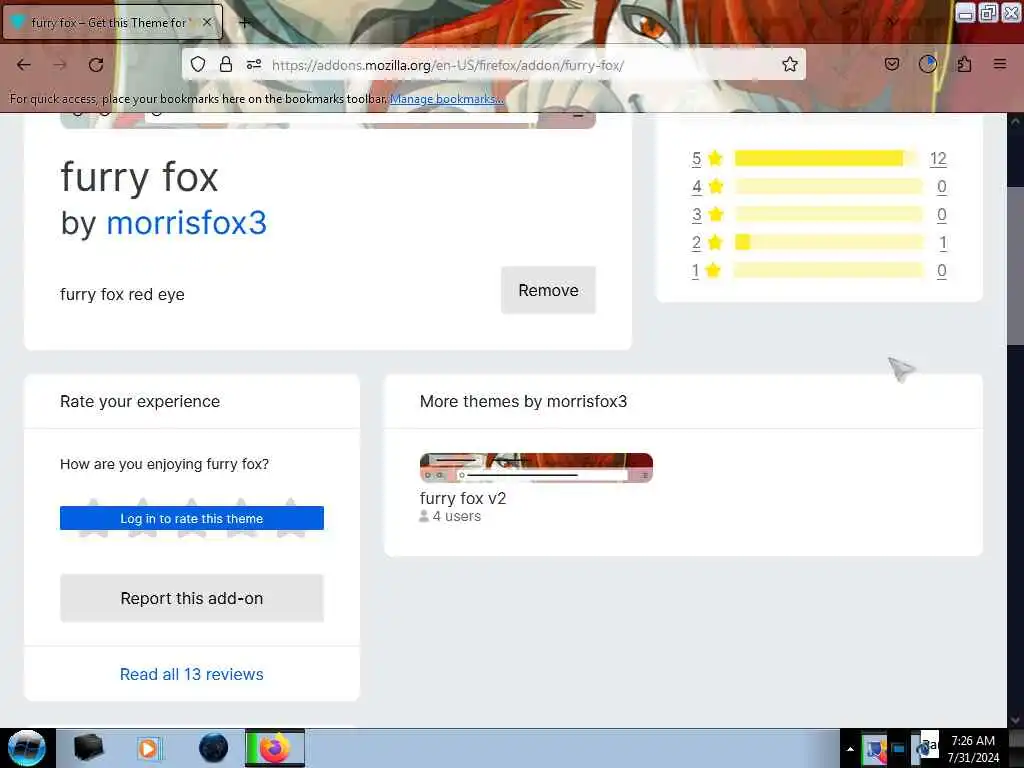The width and height of the screenshot is (1024, 768).
Task: Open Manage bookmarks link
Action: pyautogui.click(x=447, y=99)
